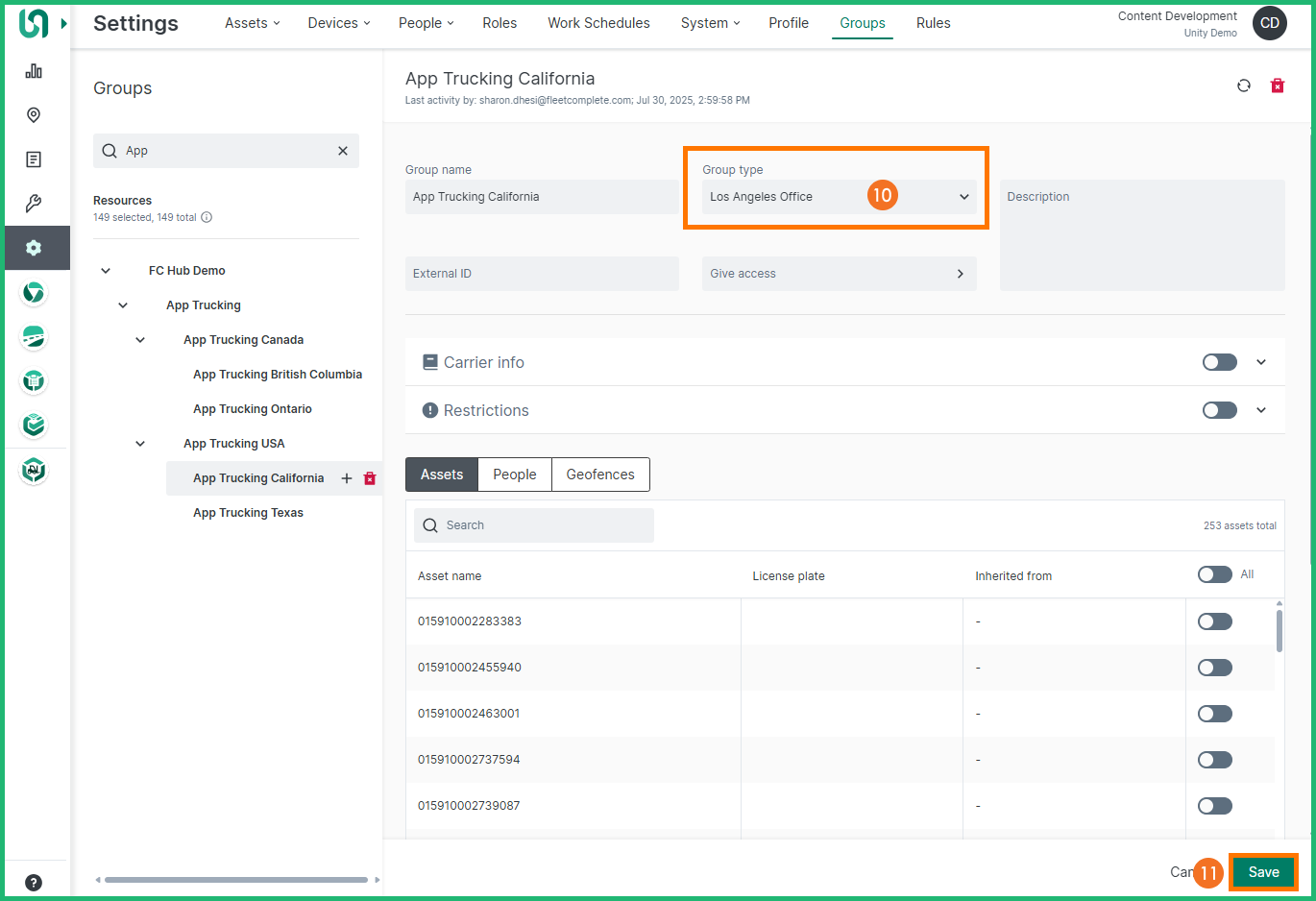Open the dashboard bar chart icon in sidebar
1316x901 pixels.
click(x=34, y=71)
